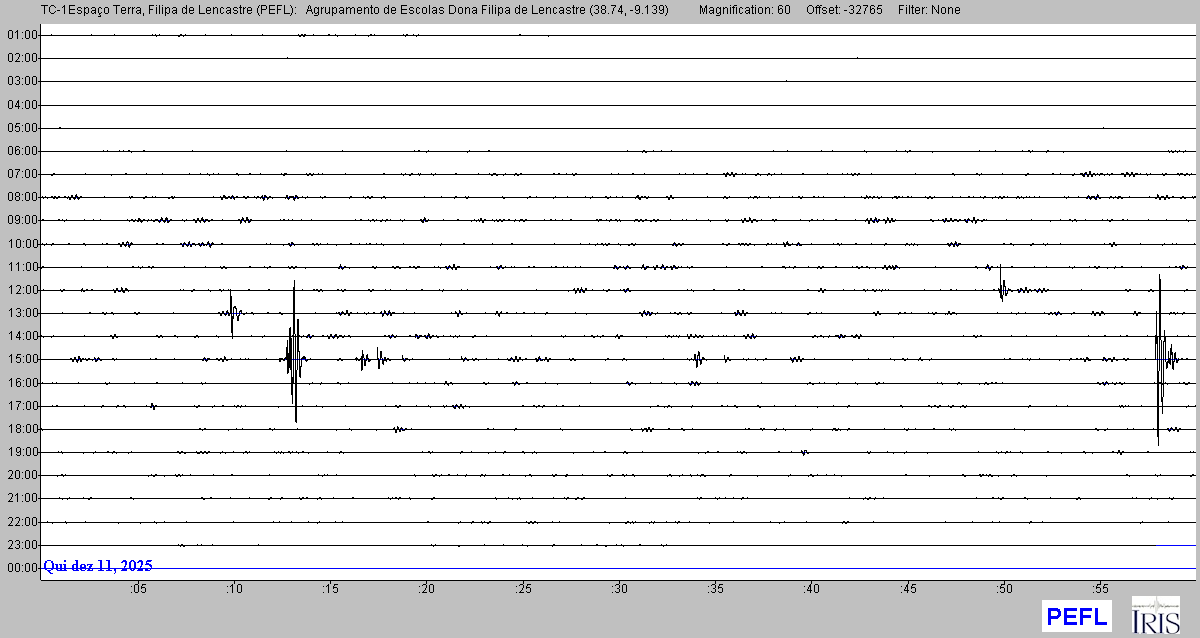The image size is (1200, 638).
Task: Select the :55 minute axis label
Action: point(1101,589)
